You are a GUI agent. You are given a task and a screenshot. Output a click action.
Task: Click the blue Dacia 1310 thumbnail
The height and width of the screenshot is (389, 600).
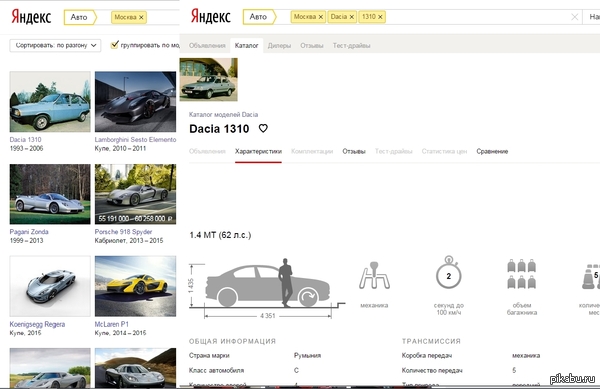click(x=50, y=102)
